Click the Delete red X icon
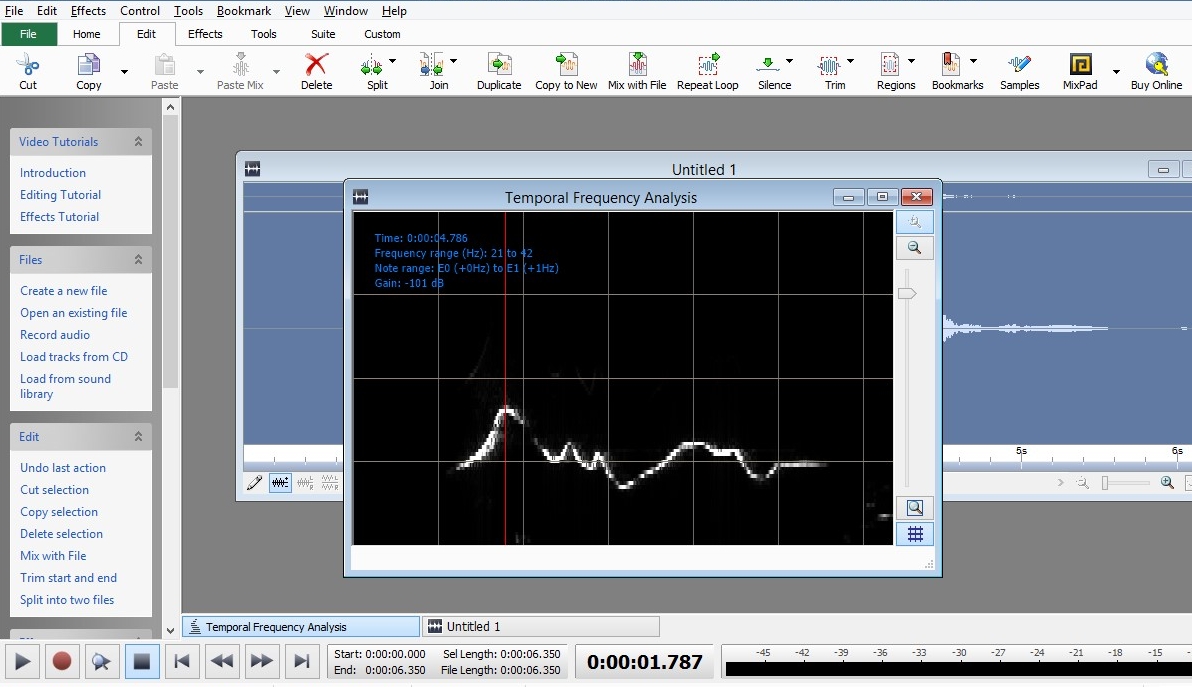Image resolution: width=1192 pixels, height=687 pixels. tap(316, 65)
